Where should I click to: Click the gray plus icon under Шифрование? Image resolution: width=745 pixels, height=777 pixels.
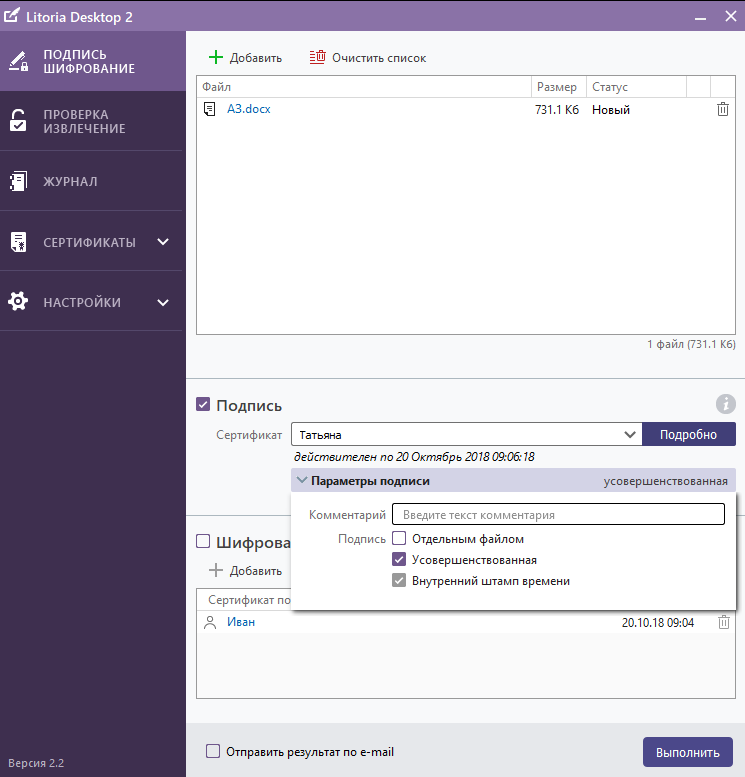(x=216, y=570)
